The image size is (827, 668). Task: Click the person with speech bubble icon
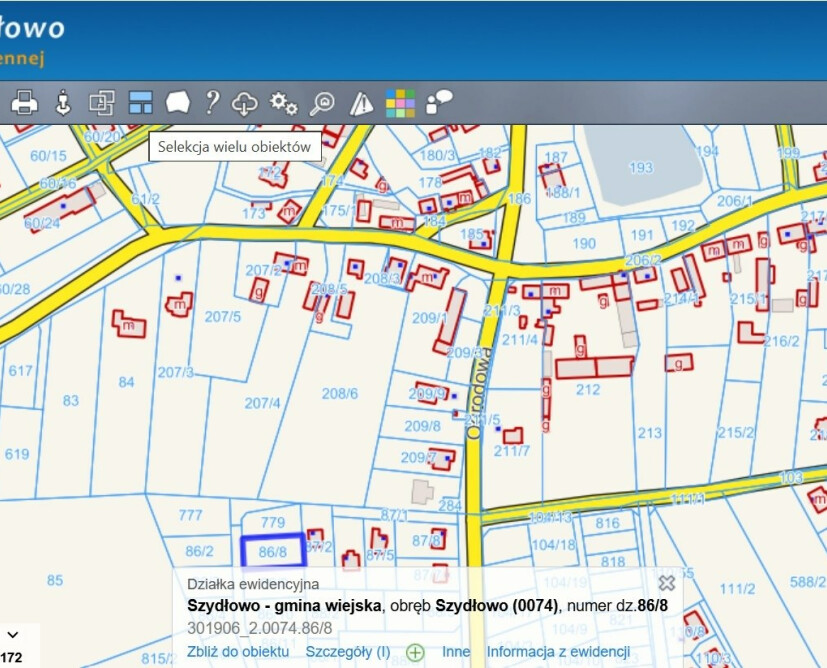coord(438,102)
